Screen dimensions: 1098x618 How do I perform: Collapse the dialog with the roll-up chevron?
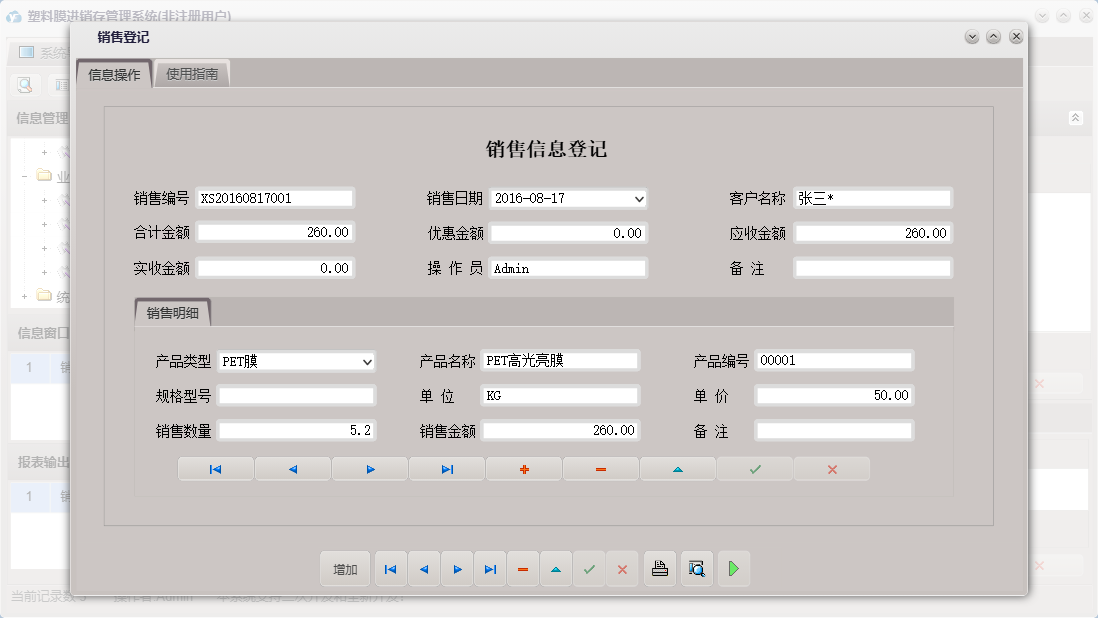(993, 36)
